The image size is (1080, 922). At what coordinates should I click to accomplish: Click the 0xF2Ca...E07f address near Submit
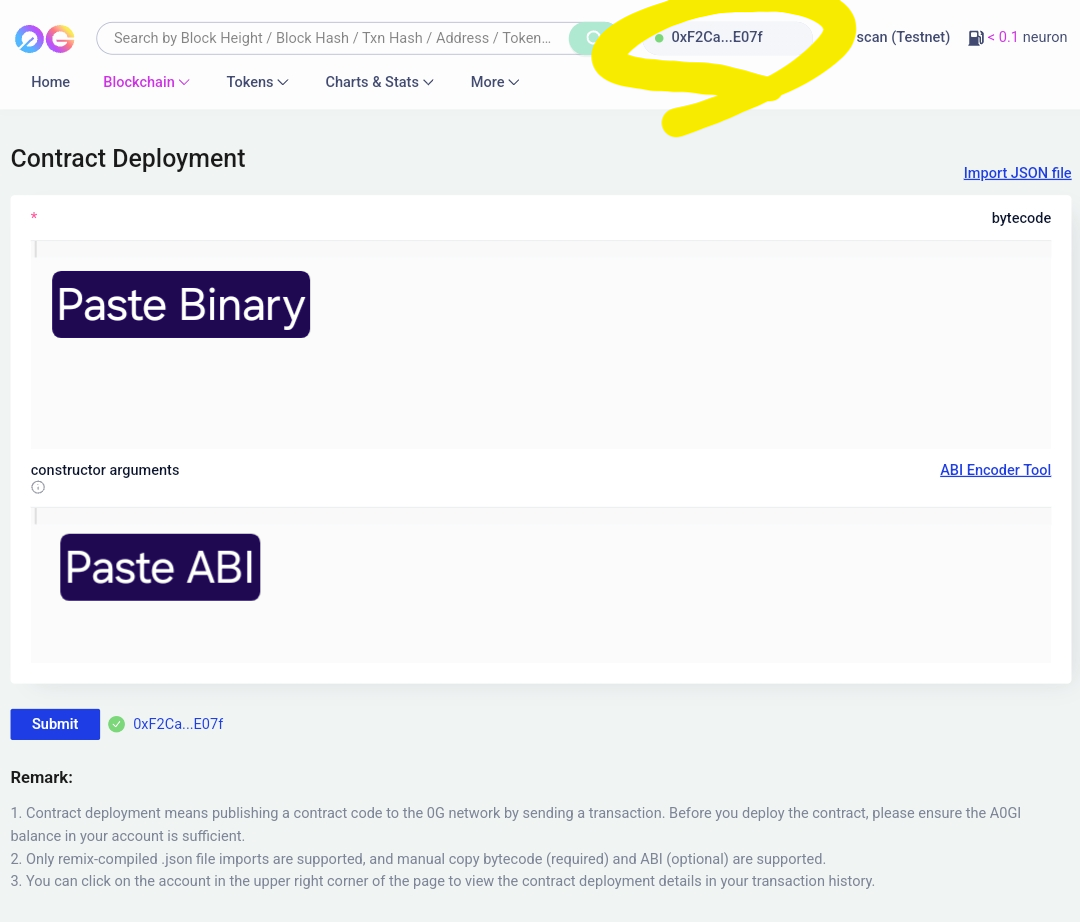178,724
